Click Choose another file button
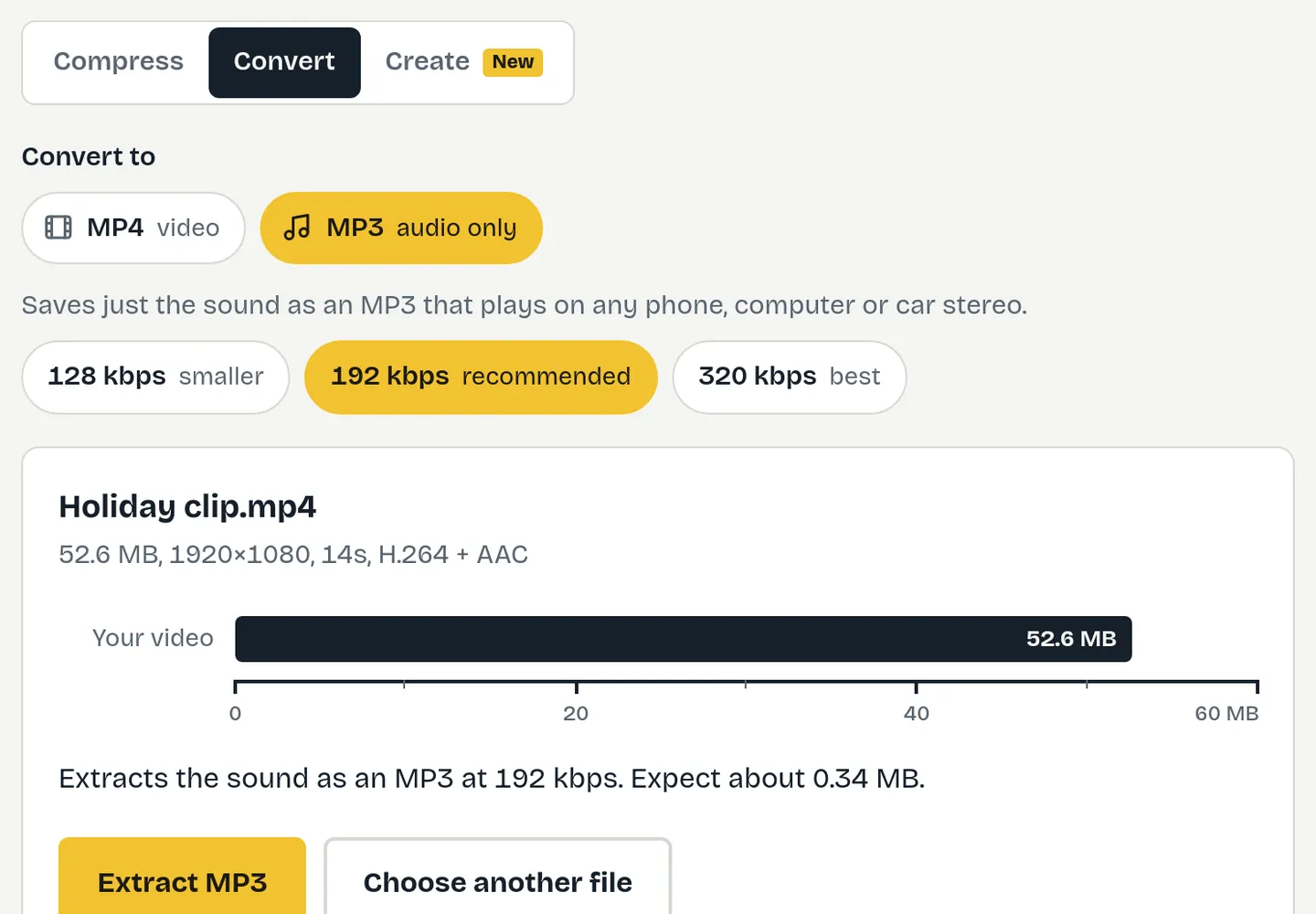This screenshot has height=914, width=1316. pos(498,877)
